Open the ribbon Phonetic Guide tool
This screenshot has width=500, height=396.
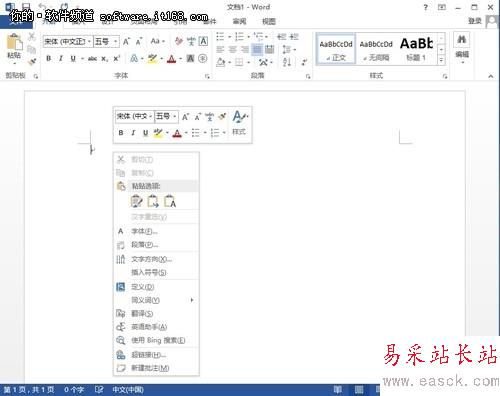pyautogui.click(x=191, y=41)
